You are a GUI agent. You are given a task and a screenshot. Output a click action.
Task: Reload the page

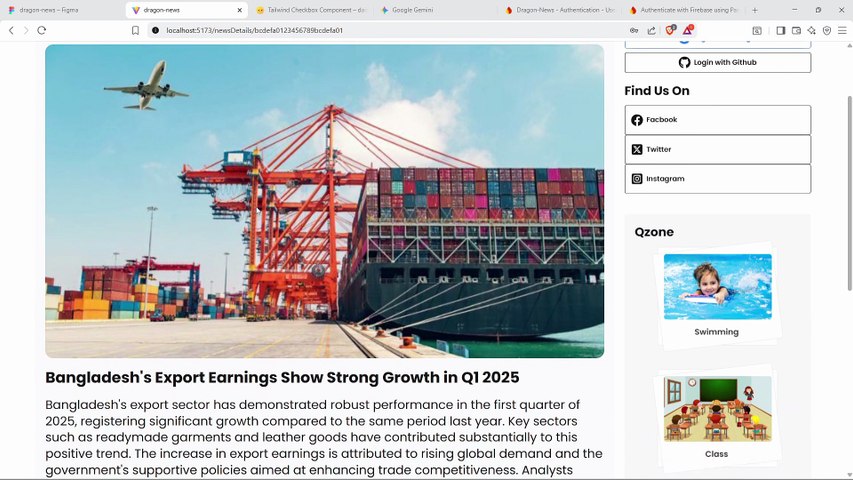tap(41, 30)
